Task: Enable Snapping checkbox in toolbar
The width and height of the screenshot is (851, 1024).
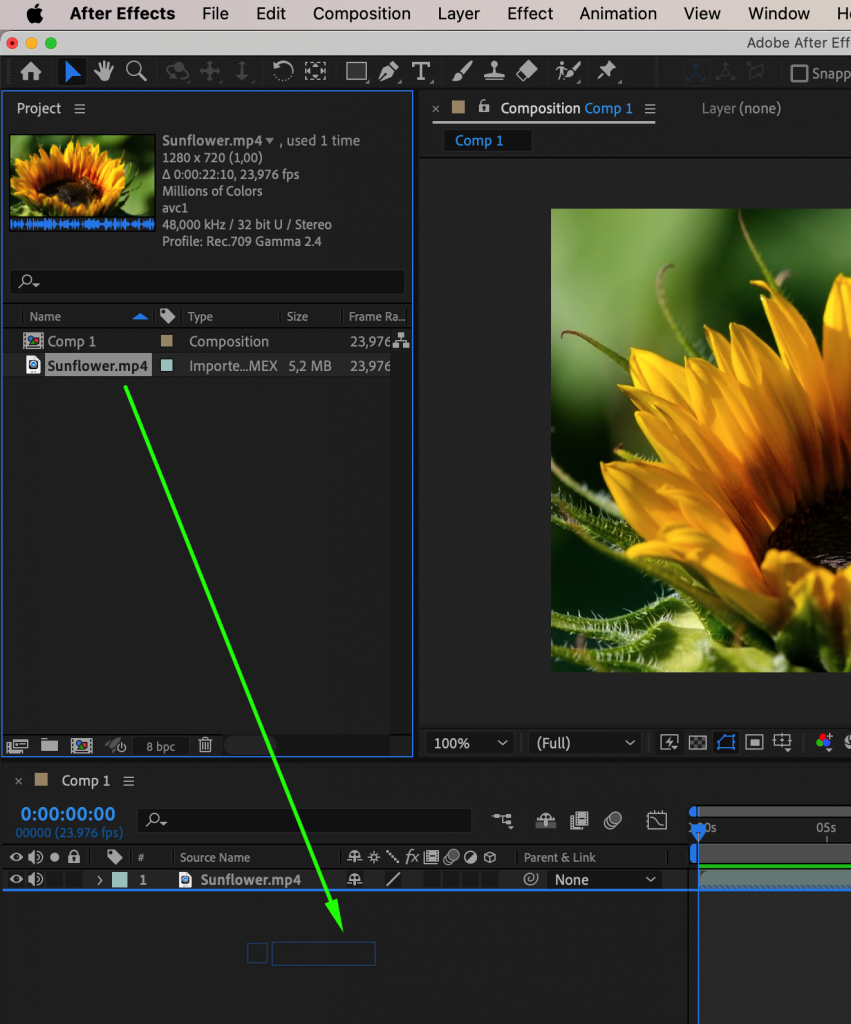Action: (x=800, y=72)
